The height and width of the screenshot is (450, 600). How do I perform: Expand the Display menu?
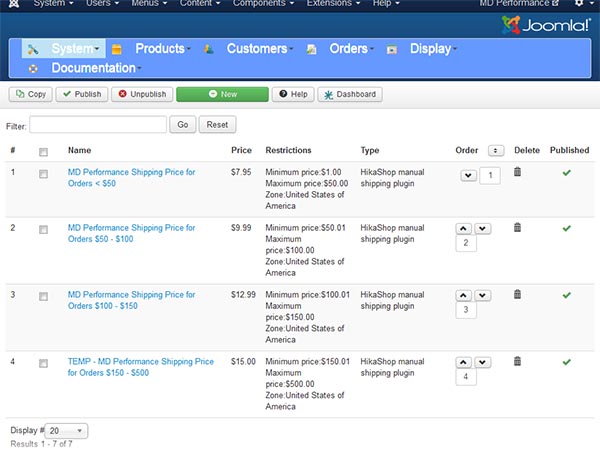[x=433, y=49]
